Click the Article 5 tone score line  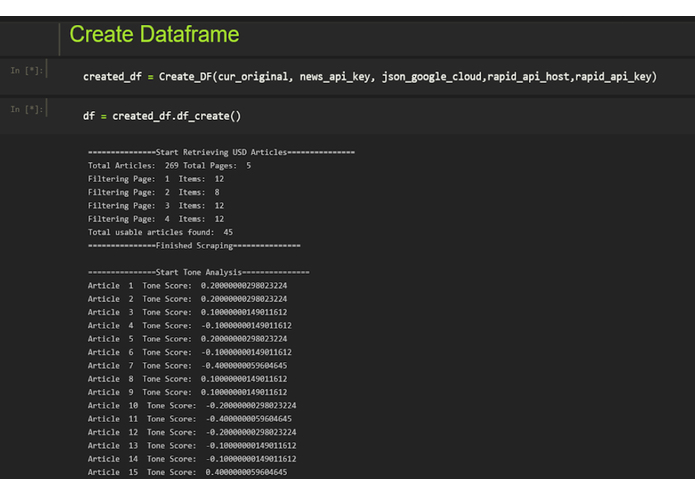(x=187, y=339)
